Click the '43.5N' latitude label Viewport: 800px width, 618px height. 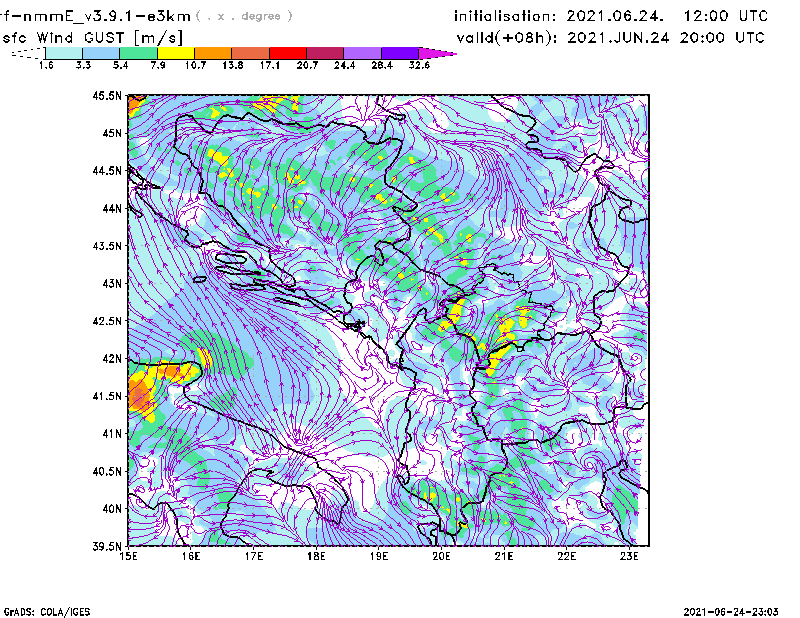[107, 245]
